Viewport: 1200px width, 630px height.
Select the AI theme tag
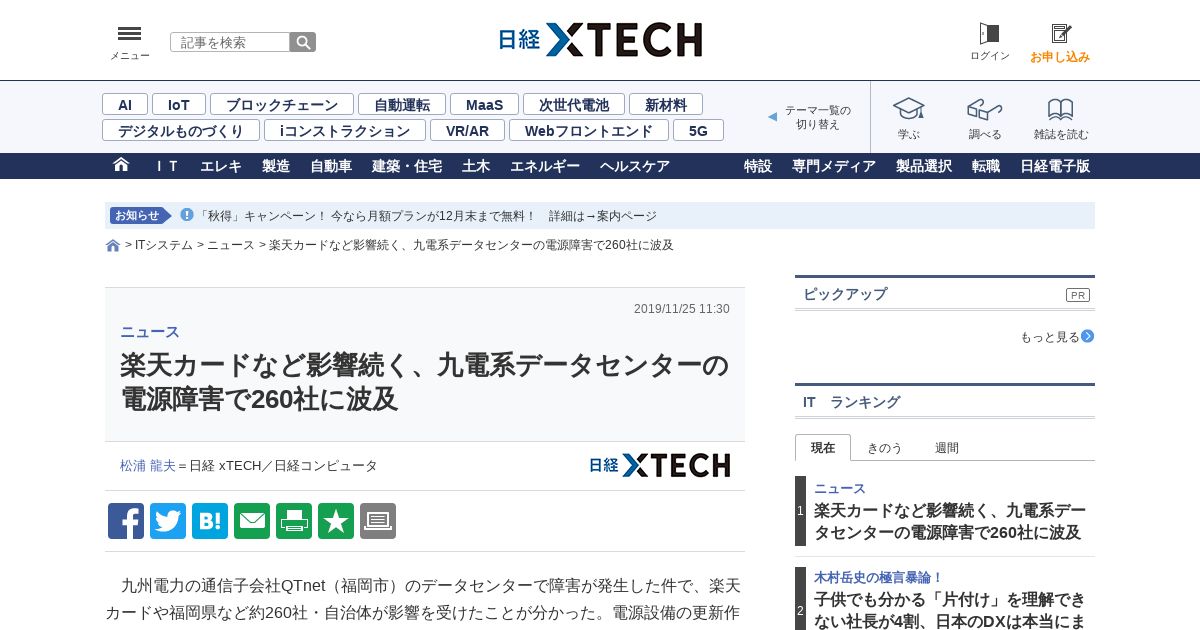125,104
